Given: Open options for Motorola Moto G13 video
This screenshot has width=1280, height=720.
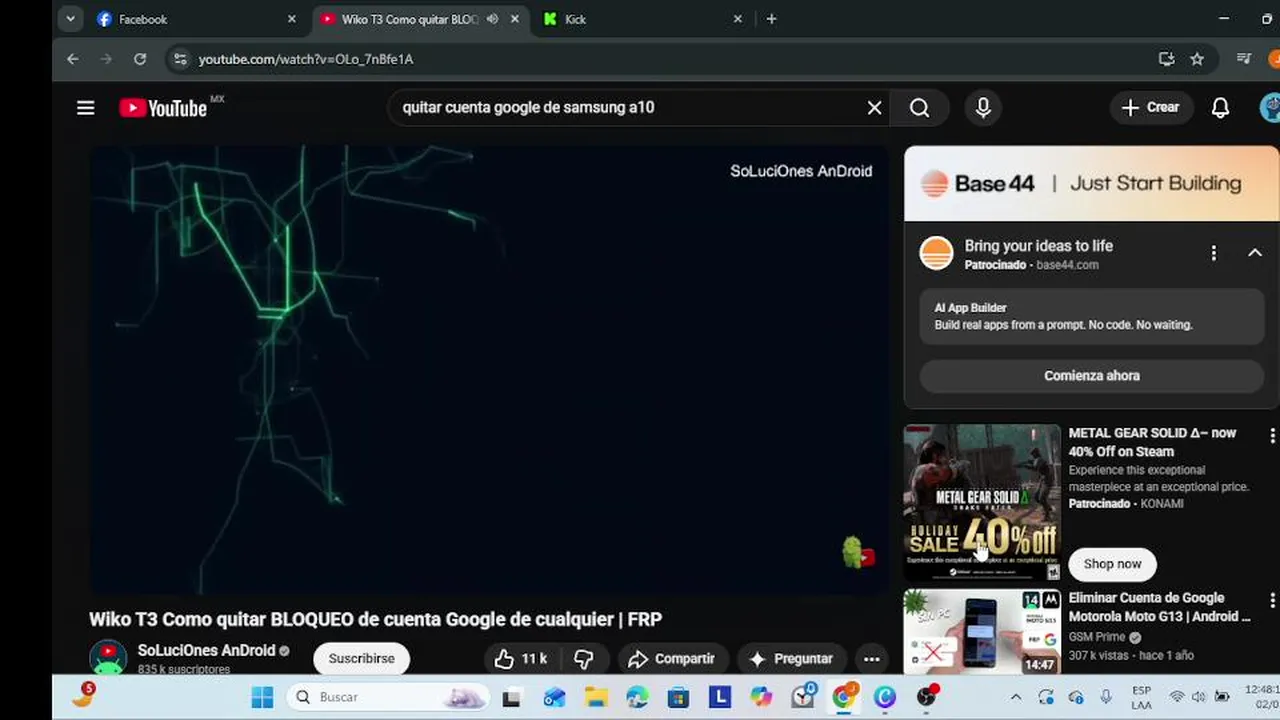Looking at the screenshot, I should point(1272,600).
